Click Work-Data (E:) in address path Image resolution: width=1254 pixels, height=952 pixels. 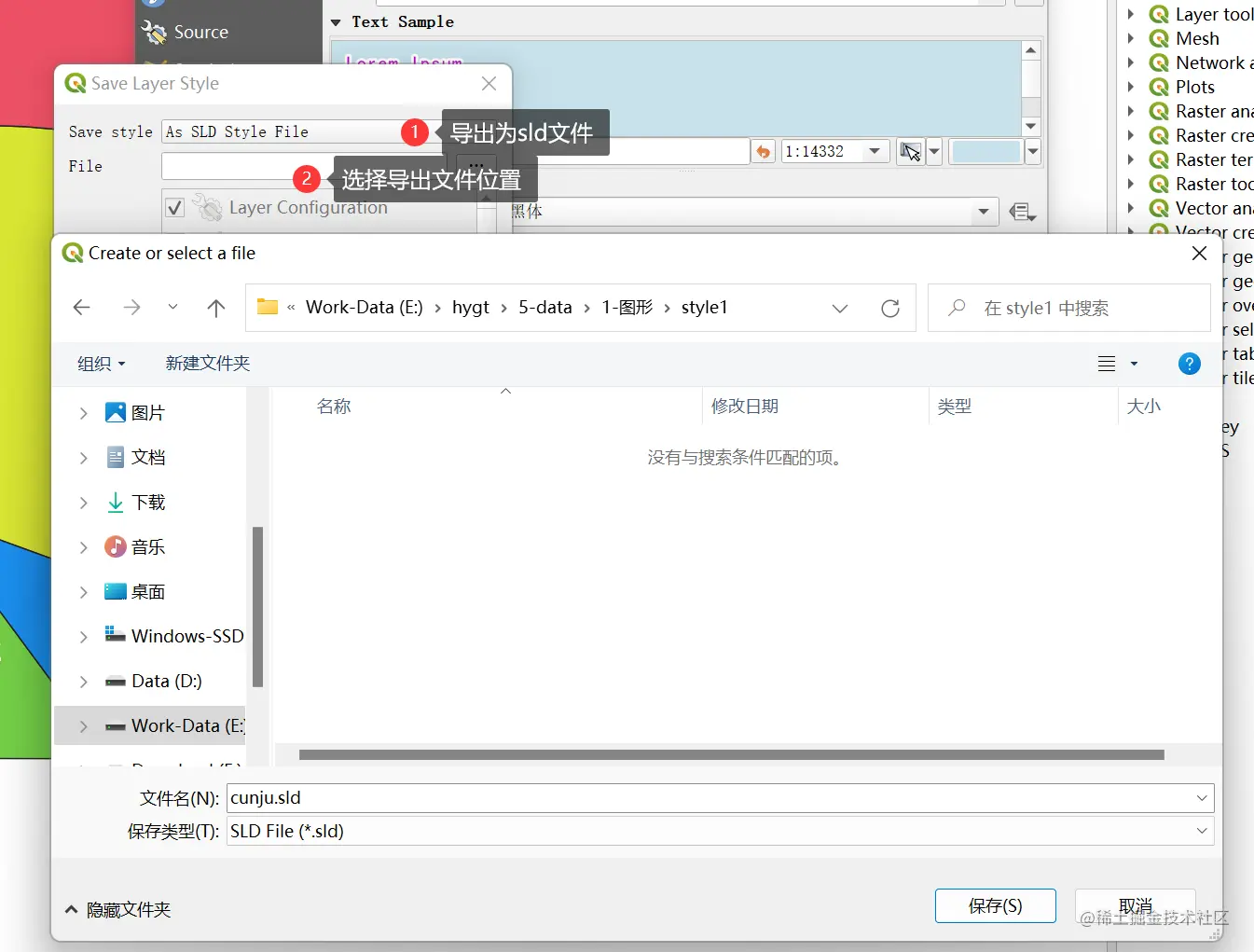[365, 307]
